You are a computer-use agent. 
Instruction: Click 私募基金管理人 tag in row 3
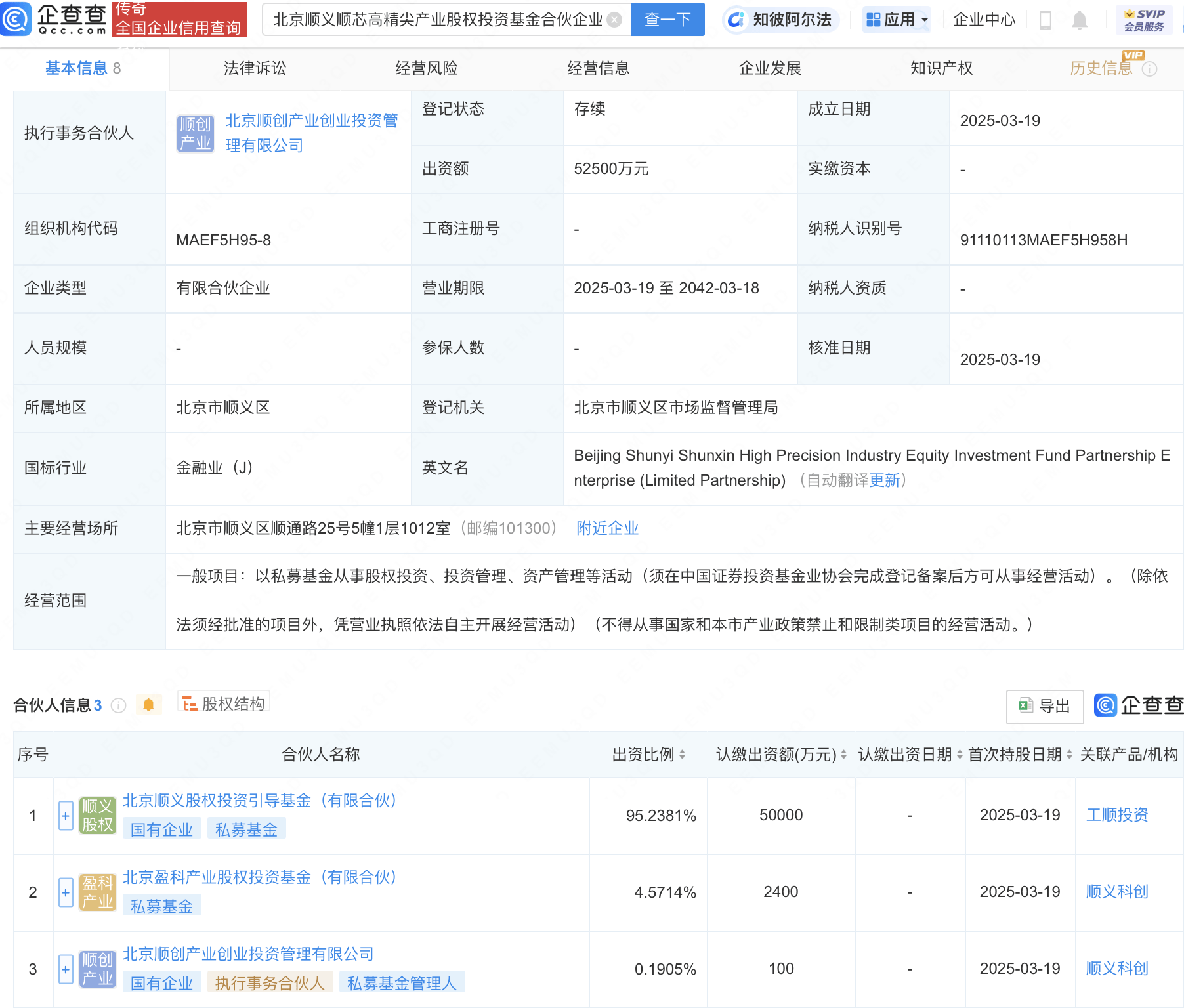point(402,984)
